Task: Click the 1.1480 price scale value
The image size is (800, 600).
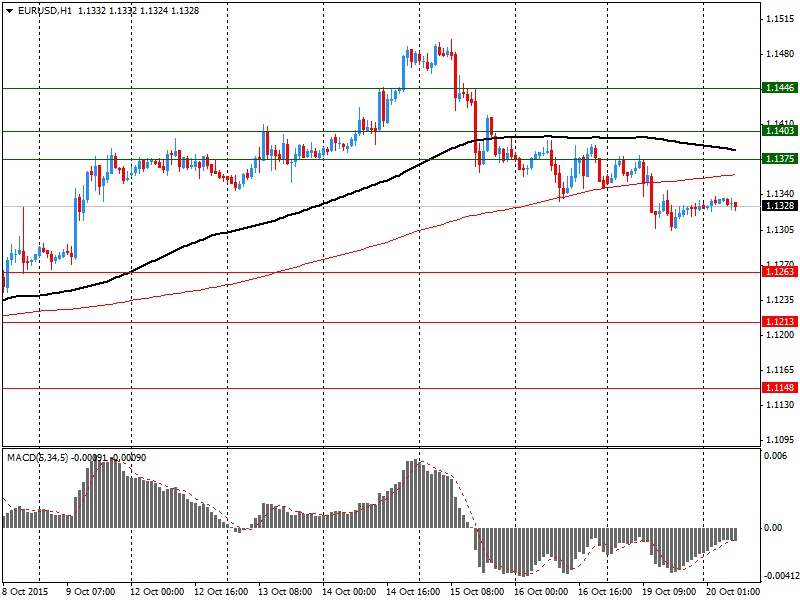Action: [x=780, y=54]
